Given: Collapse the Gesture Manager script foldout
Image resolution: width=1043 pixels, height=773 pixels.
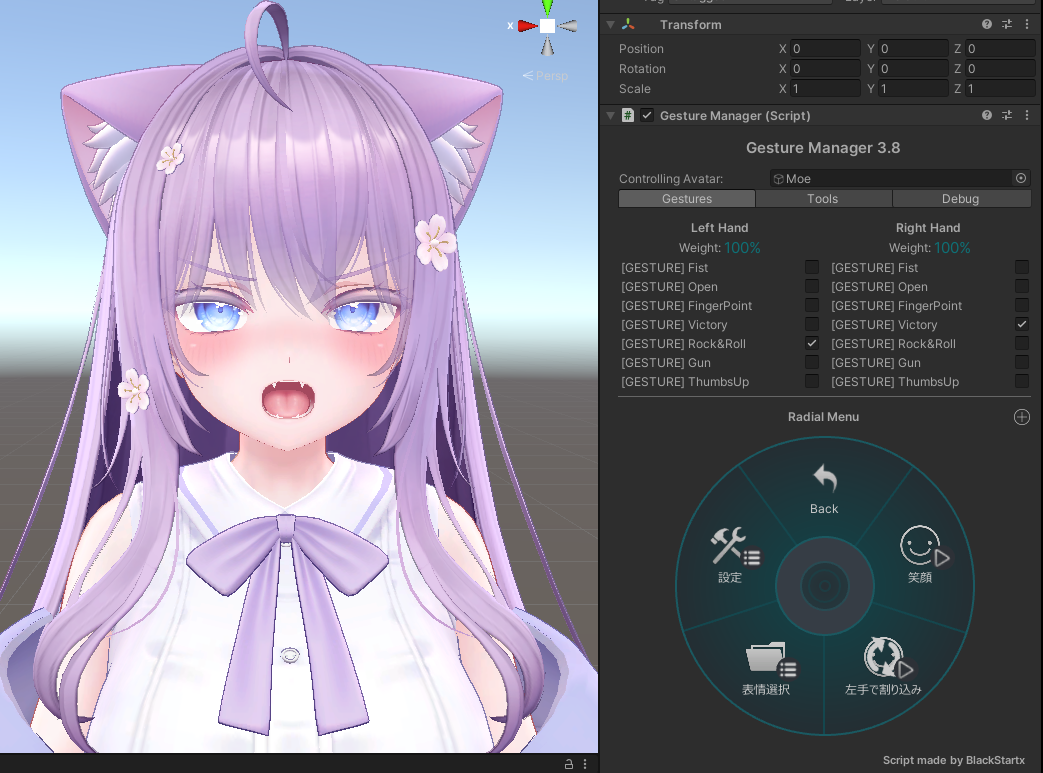Looking at the screenshot, I should click(610, 116).
